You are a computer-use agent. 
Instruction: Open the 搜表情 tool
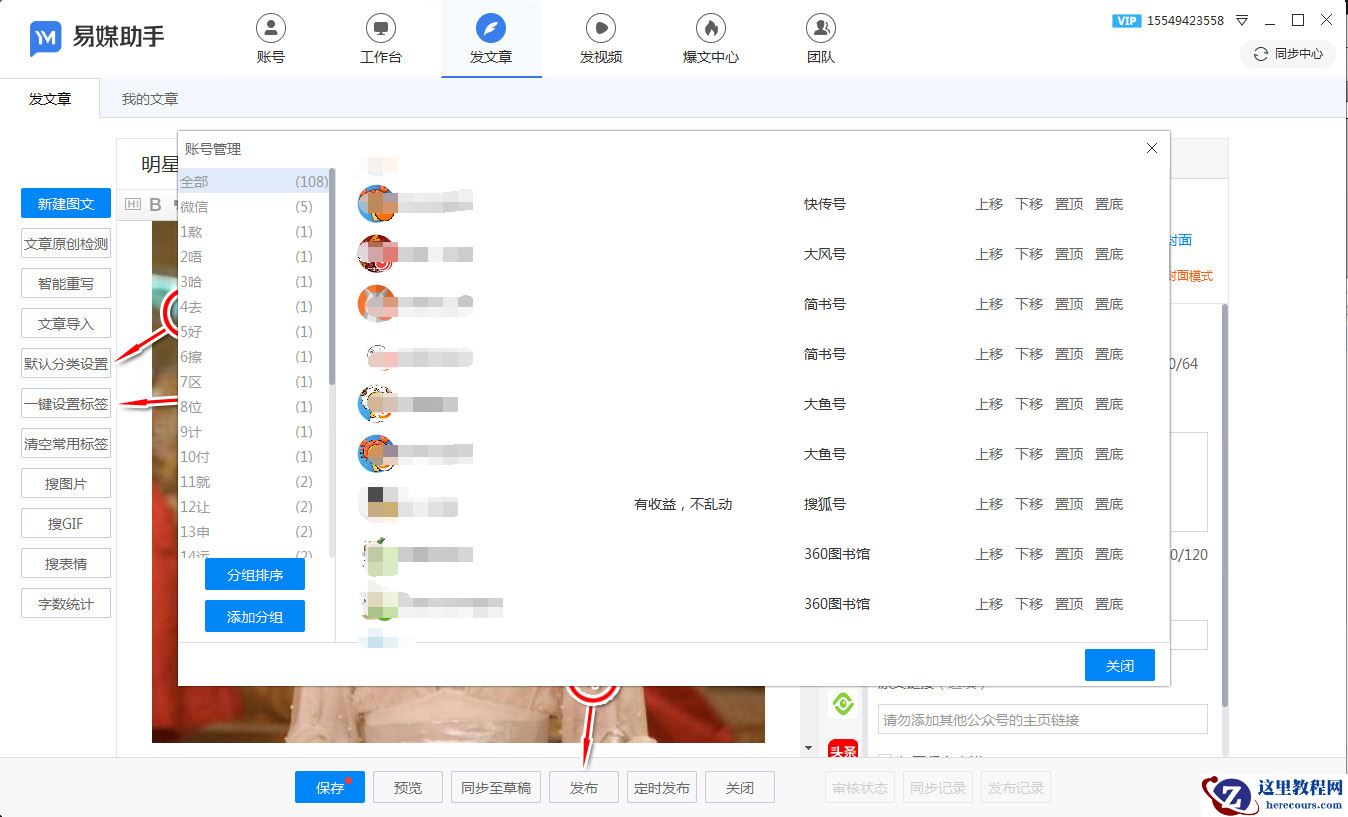click(66, 564)
